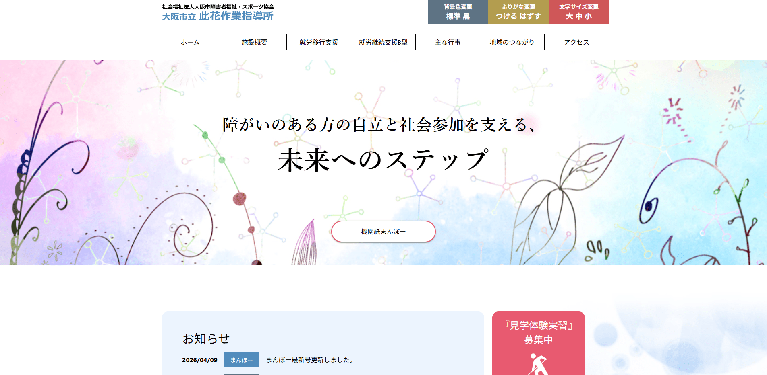Click the rounded button in the hero banner
767x375 pixels.
383,231
